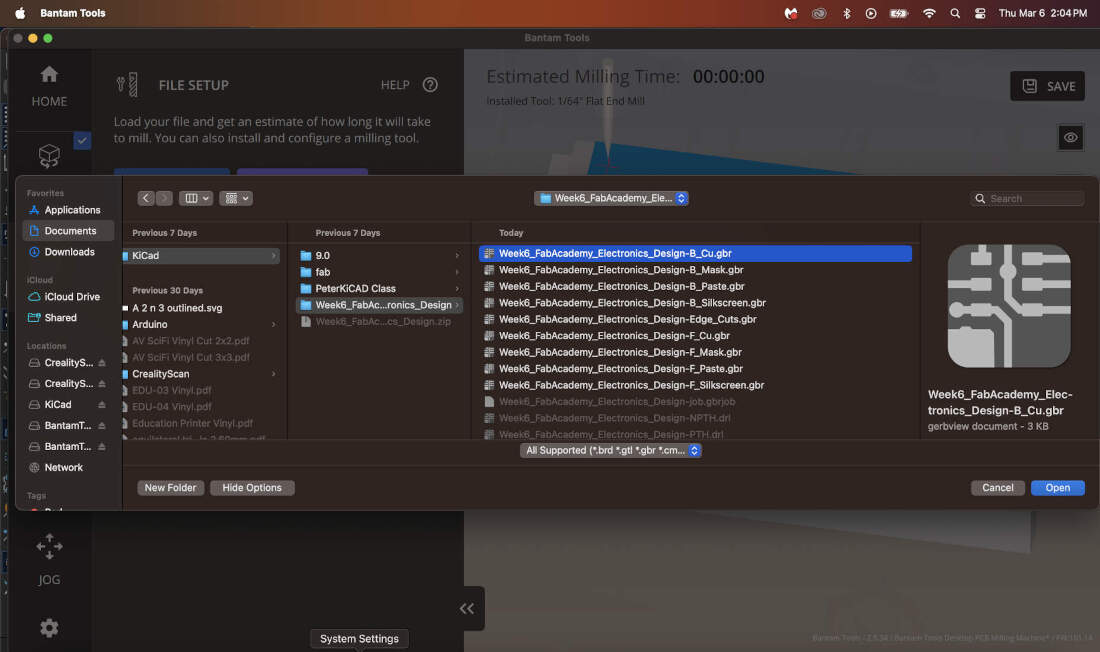The width and height of the screenshot is (1100, 652).
Task: Open the fab folder
Action: 379,272
